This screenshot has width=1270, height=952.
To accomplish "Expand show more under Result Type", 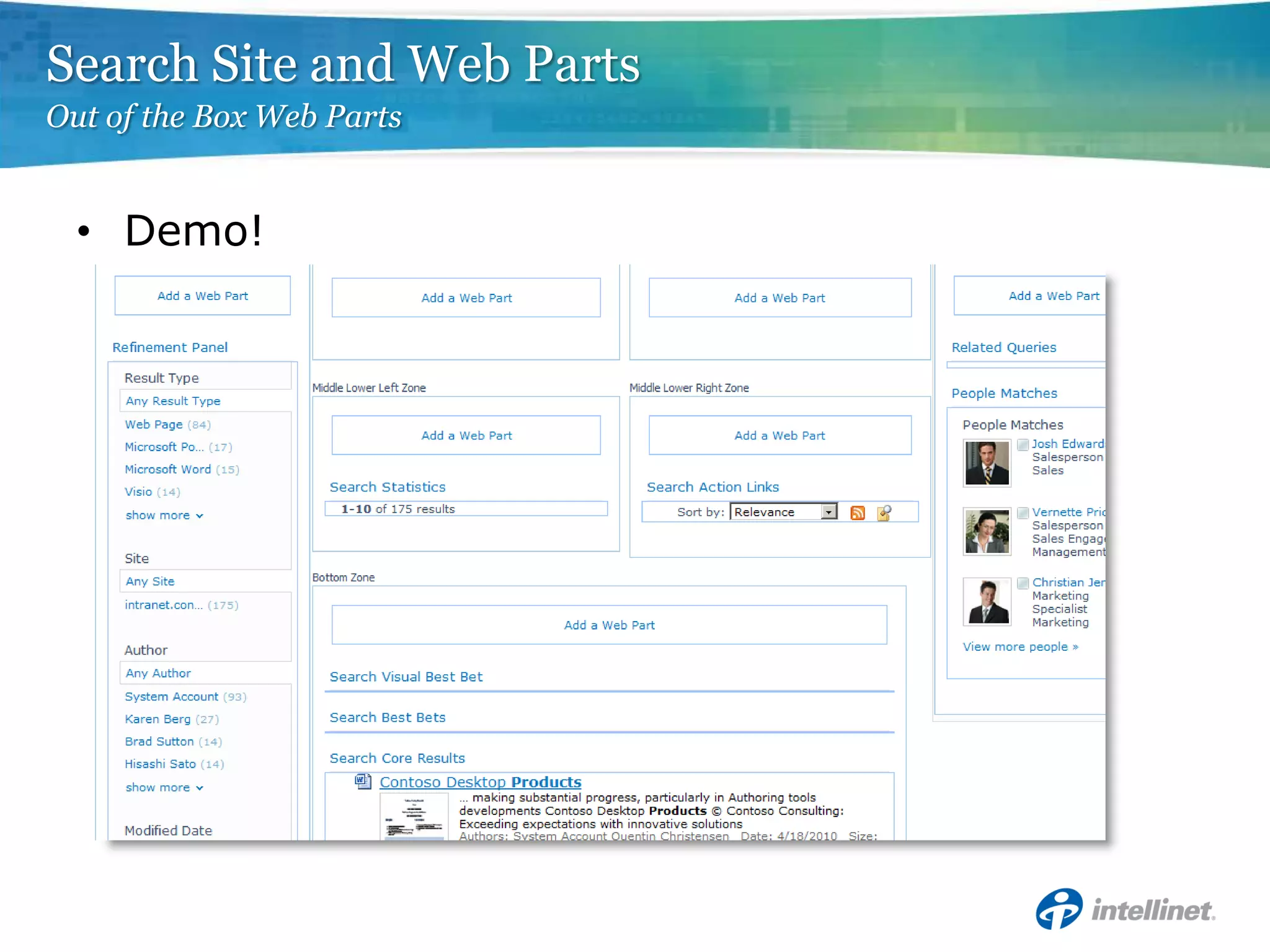I will click(x=164, y=515).
